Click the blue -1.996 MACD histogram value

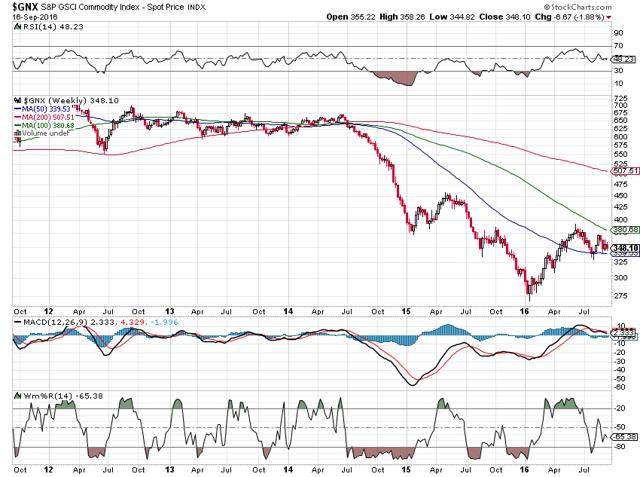[164, 322]
